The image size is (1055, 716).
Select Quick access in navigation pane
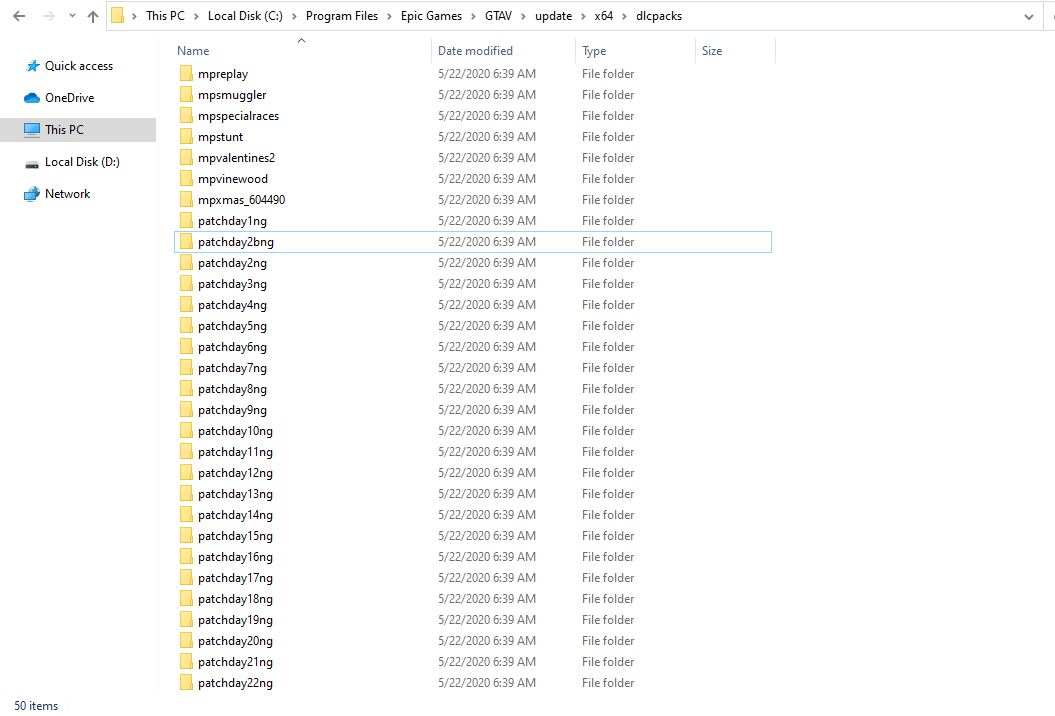(x=78, y=66)
